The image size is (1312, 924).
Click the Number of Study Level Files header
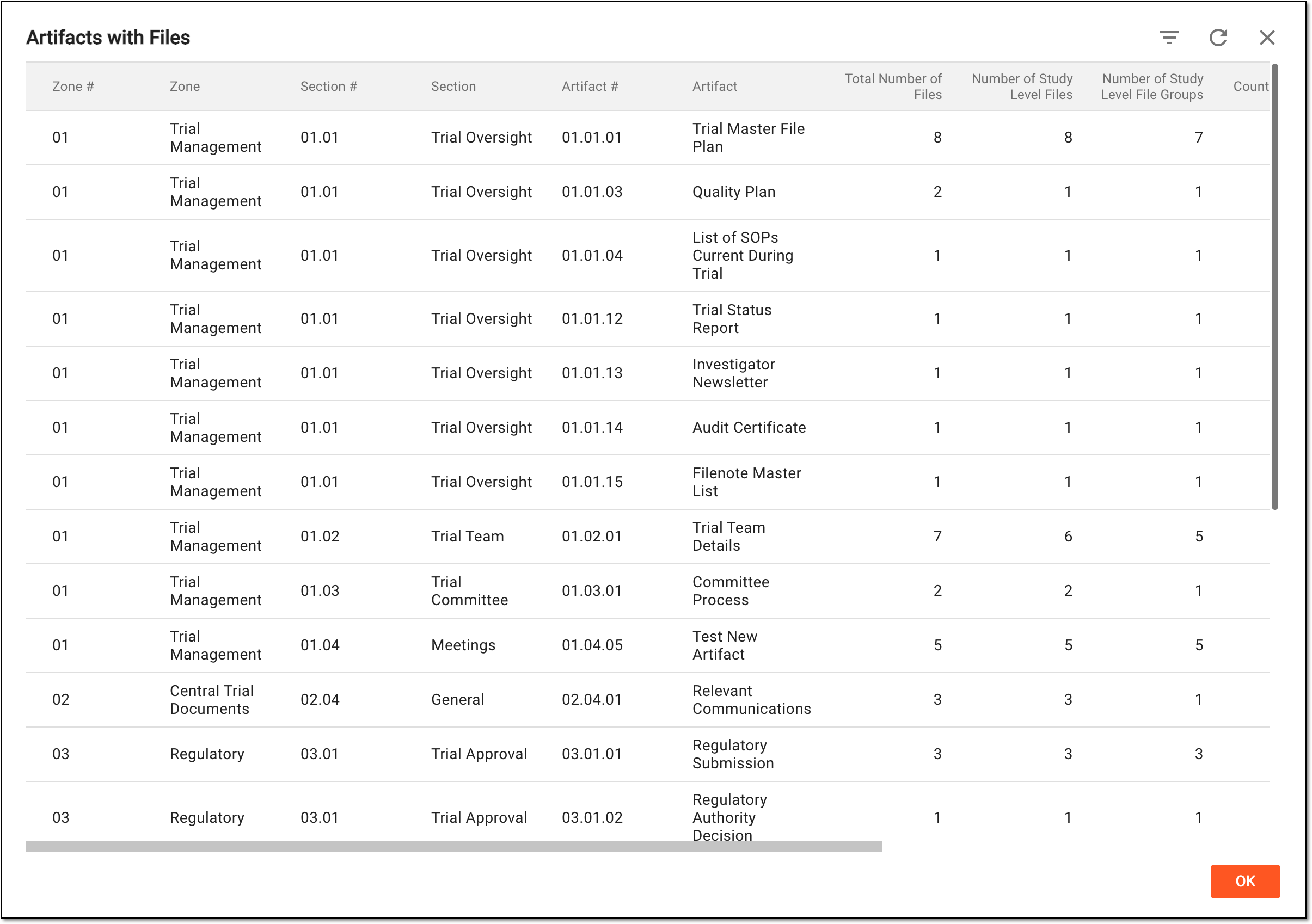(1022, 86)
